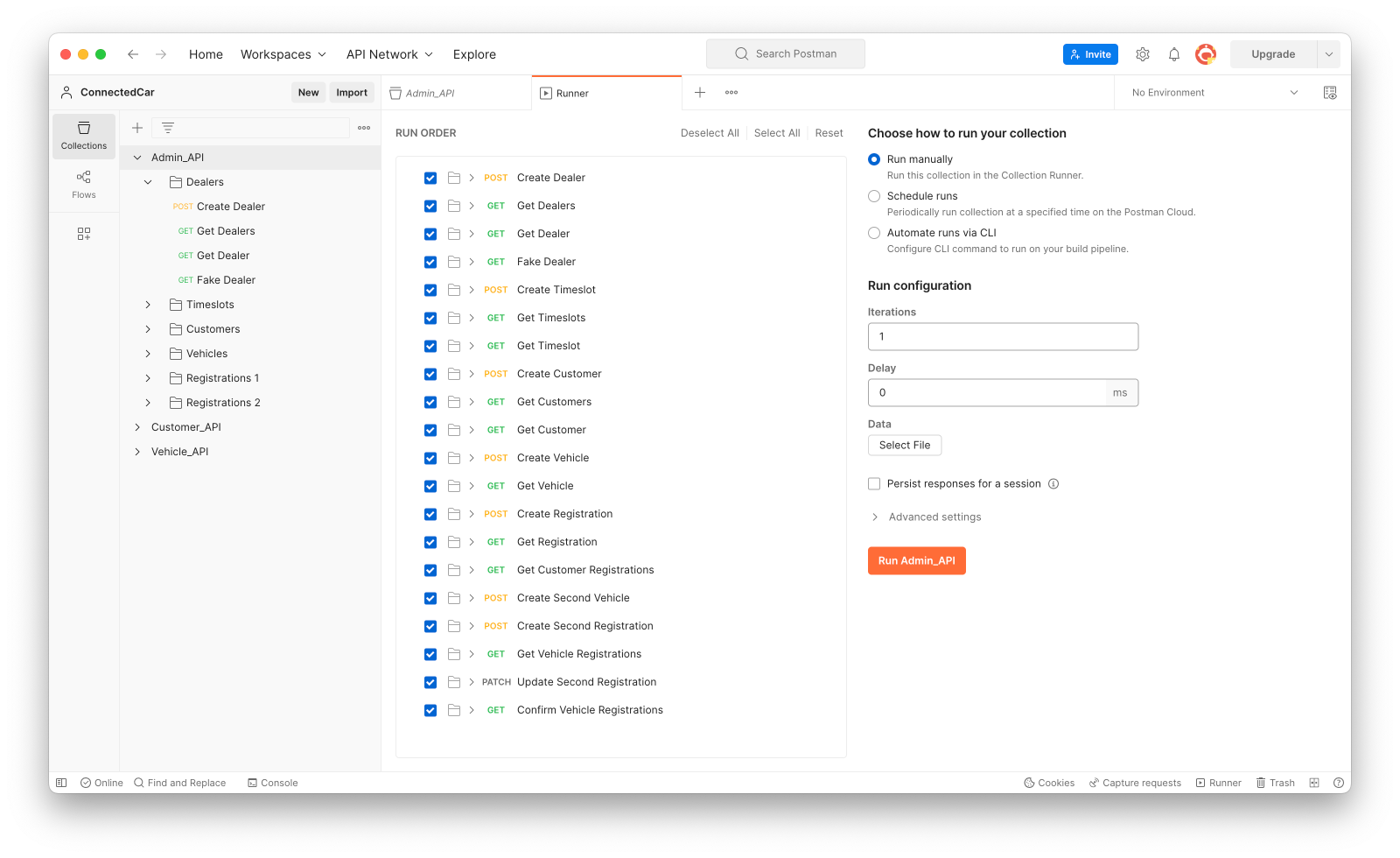The image size is (1400, 858).
Task: Click Deselect All
Action: click(710, 133)
